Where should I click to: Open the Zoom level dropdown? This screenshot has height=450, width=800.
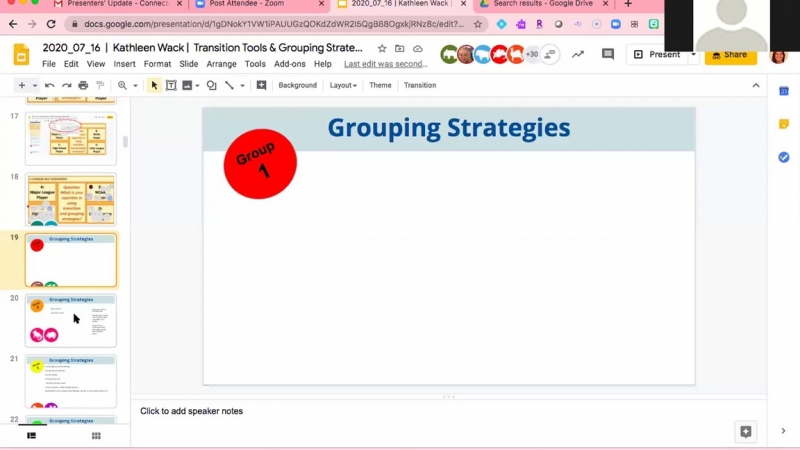coord(126,86)
